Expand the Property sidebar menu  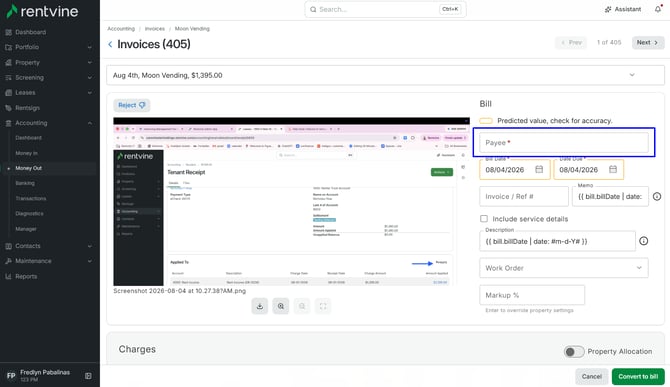tap(49, 62)
